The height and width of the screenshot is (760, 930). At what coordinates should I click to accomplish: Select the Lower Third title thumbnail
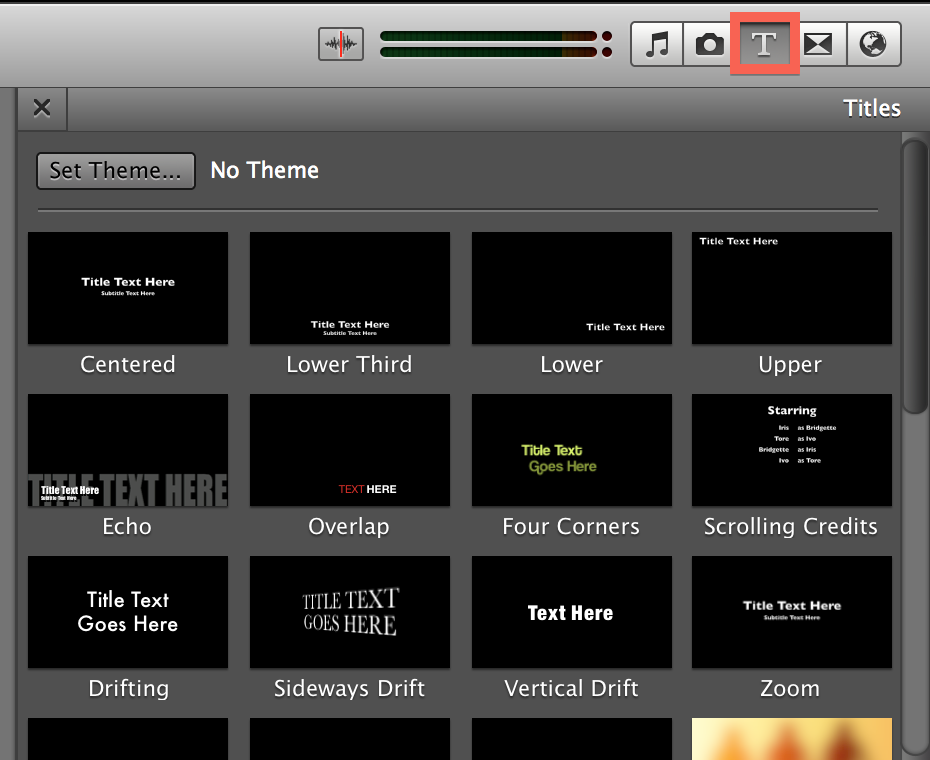[350, 288]
